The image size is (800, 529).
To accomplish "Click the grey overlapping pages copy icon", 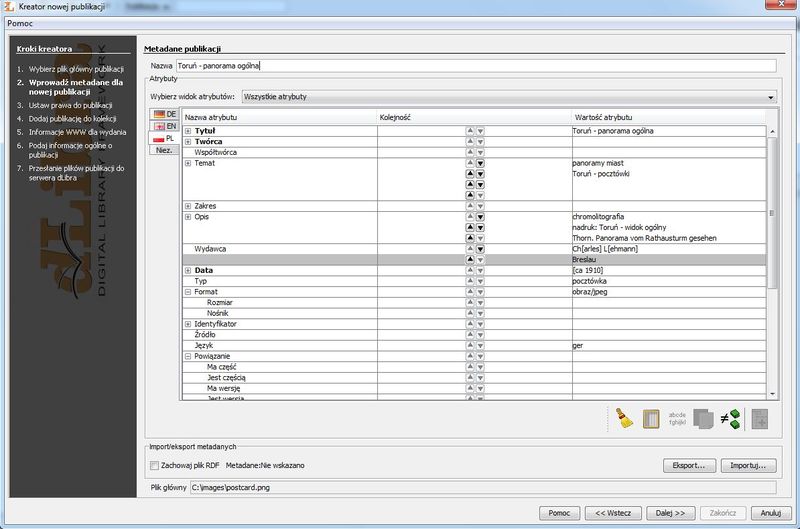I will tap(704, 419).
